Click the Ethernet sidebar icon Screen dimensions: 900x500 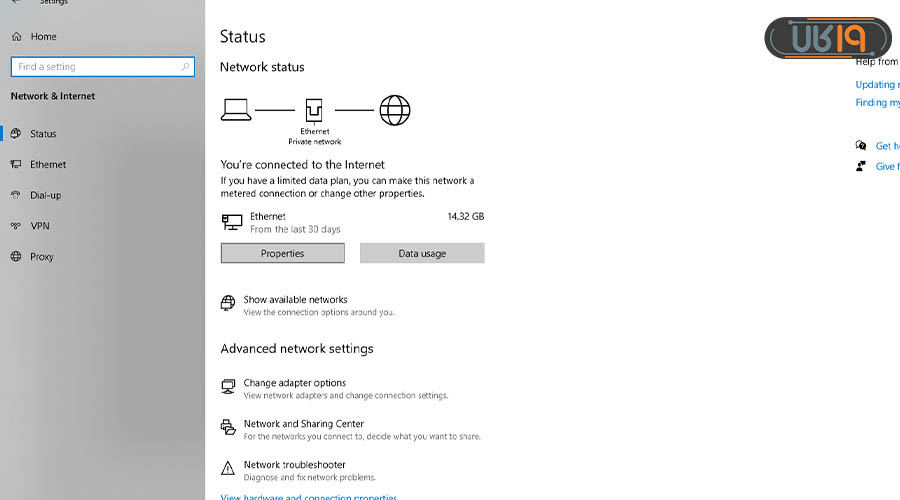pos(16,164)
